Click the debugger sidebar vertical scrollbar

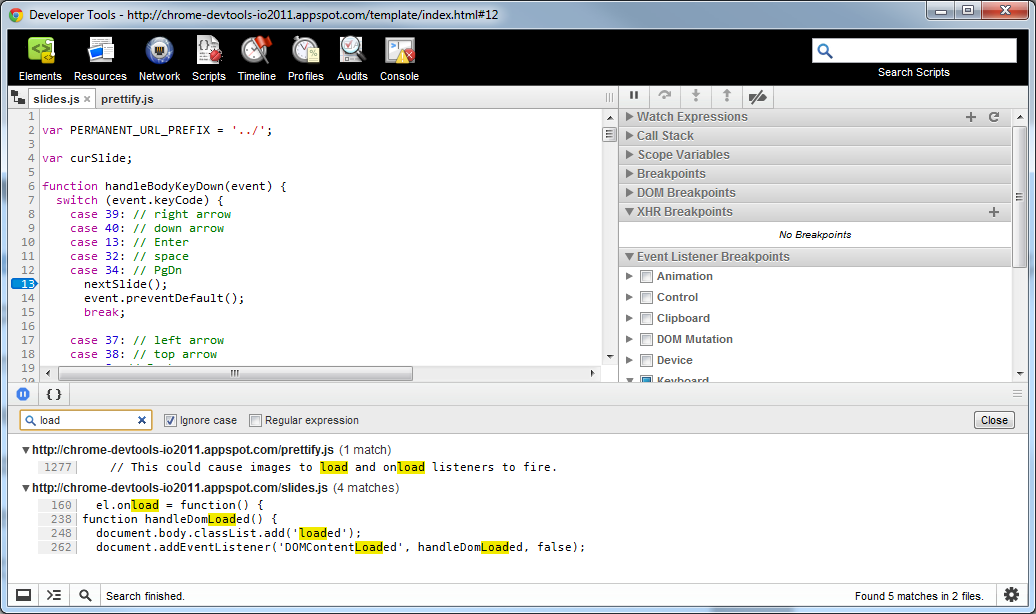[x=1019, y=197]
